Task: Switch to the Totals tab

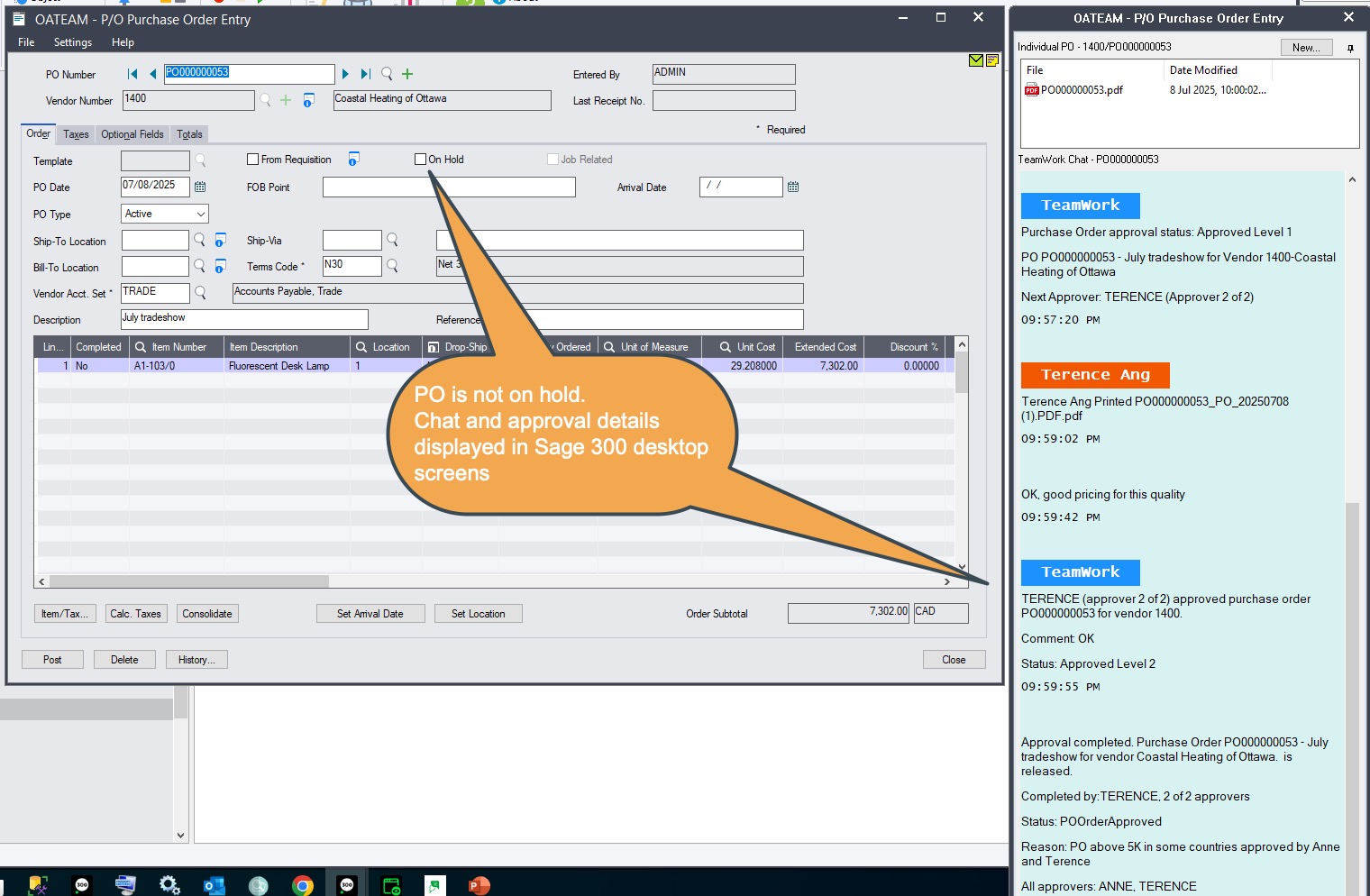Action: click(189, 134)
